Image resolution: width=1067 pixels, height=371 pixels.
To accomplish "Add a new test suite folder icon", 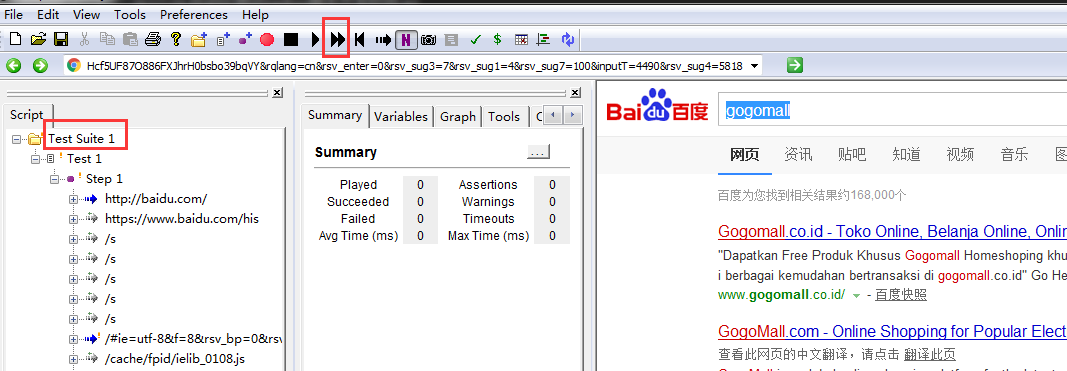I will (x=199, y=39).
